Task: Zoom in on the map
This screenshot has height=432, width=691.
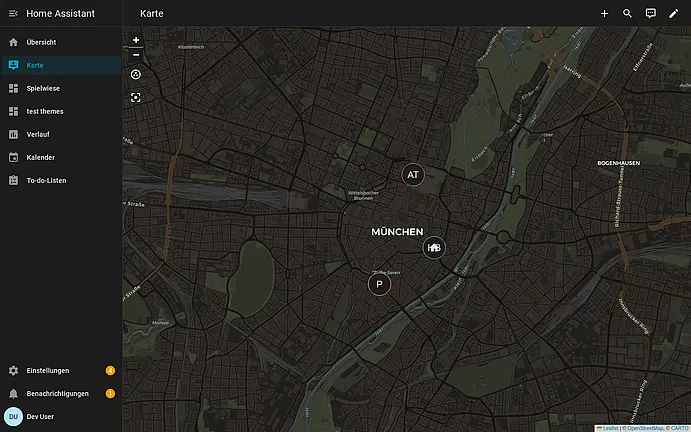Action: pyautogui.click(x=136, y=40)
